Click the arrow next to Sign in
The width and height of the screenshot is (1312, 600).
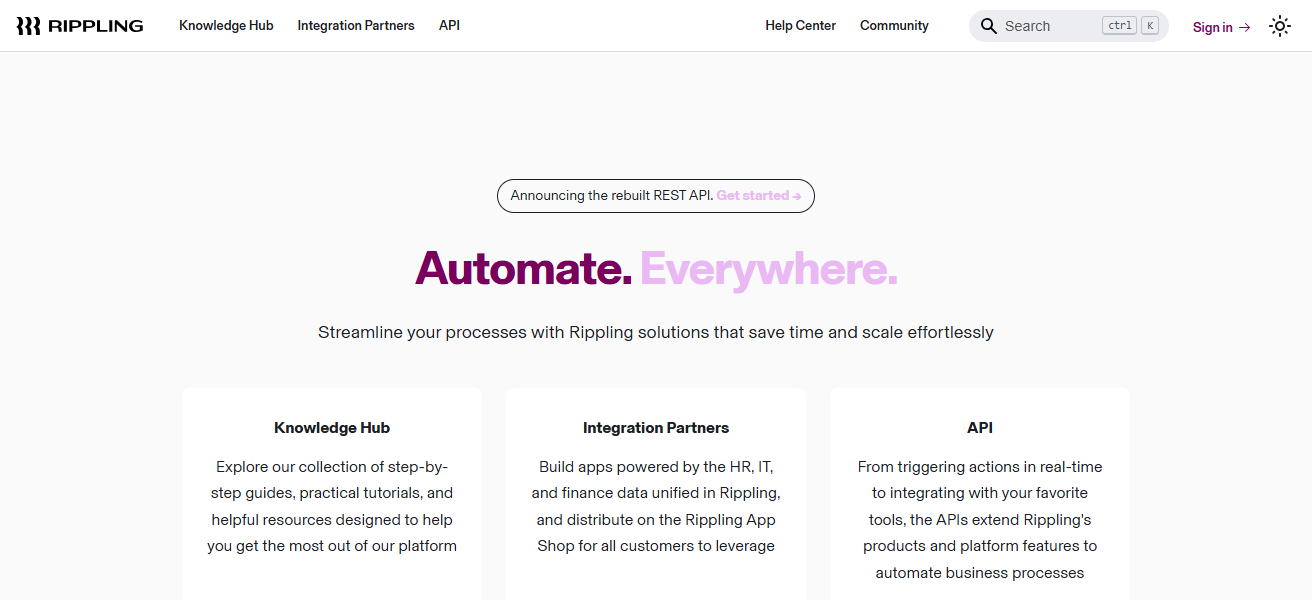click(1245, 27)
